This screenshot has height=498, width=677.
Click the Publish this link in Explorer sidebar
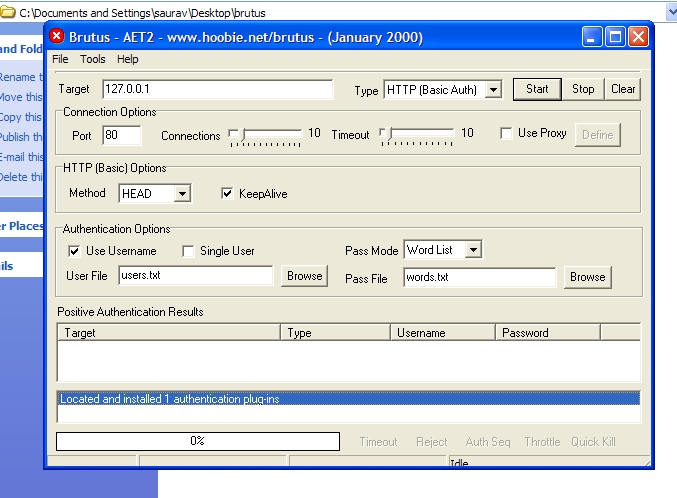click(x=21, y=137)
